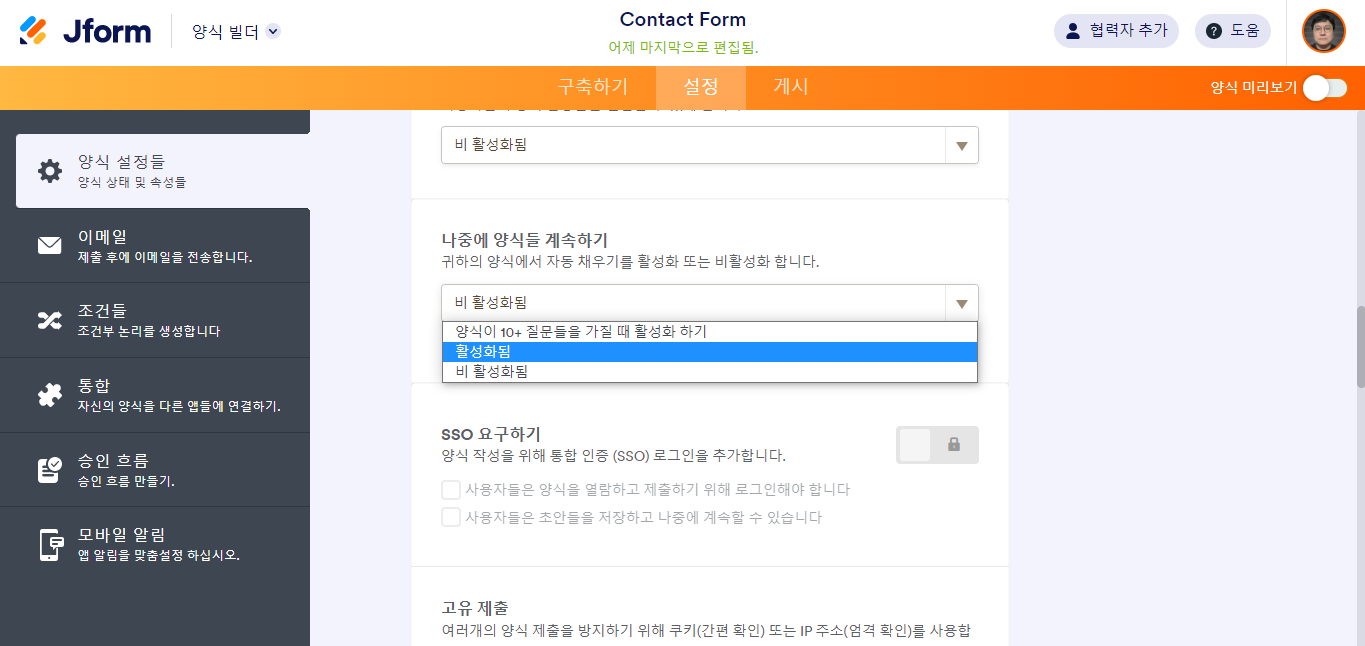Screen dimensions: 1365x646
Task: Click the approval flow icon
Action: (x=49, y=470)
